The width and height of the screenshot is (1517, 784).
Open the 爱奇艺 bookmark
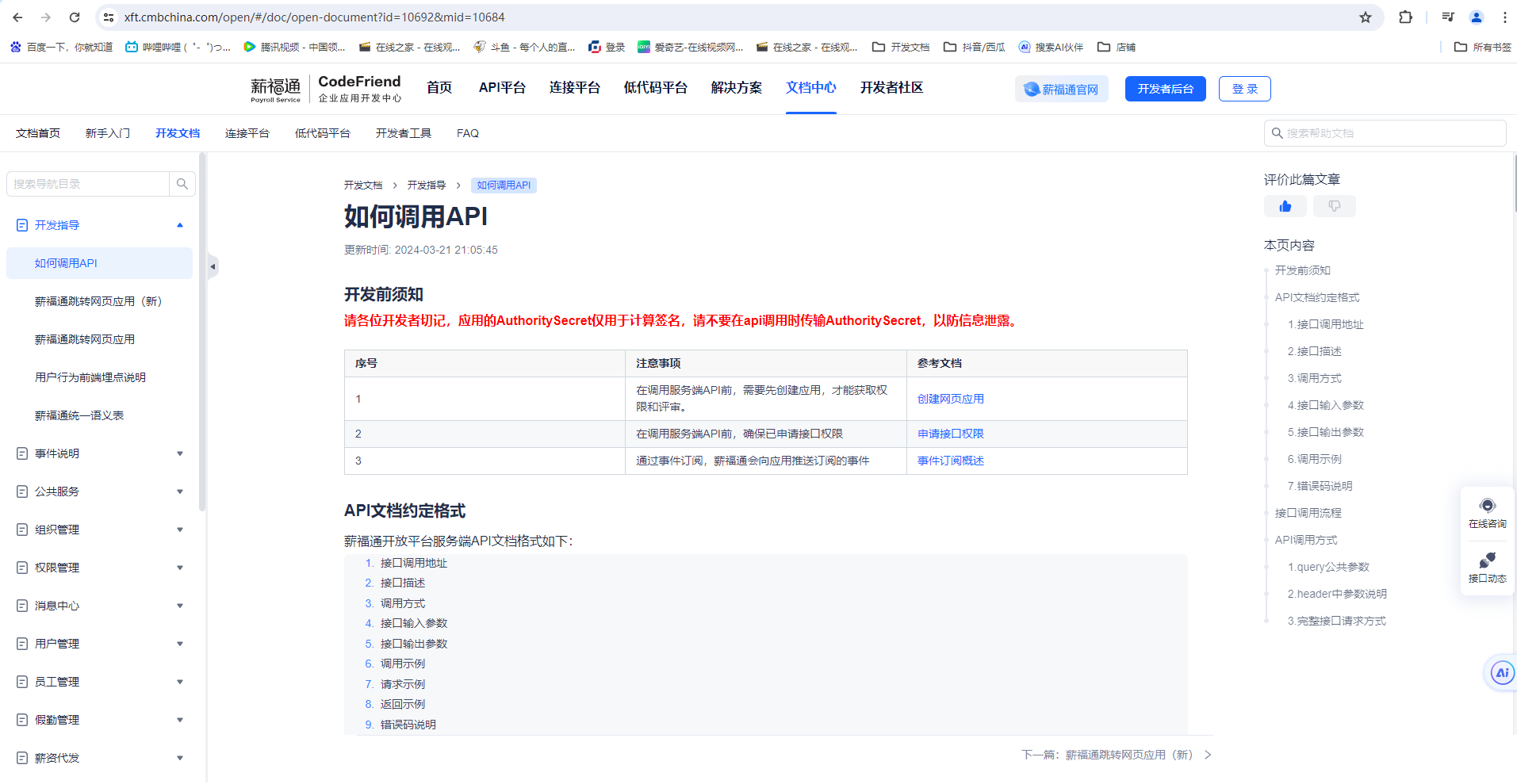pos(691,47)
